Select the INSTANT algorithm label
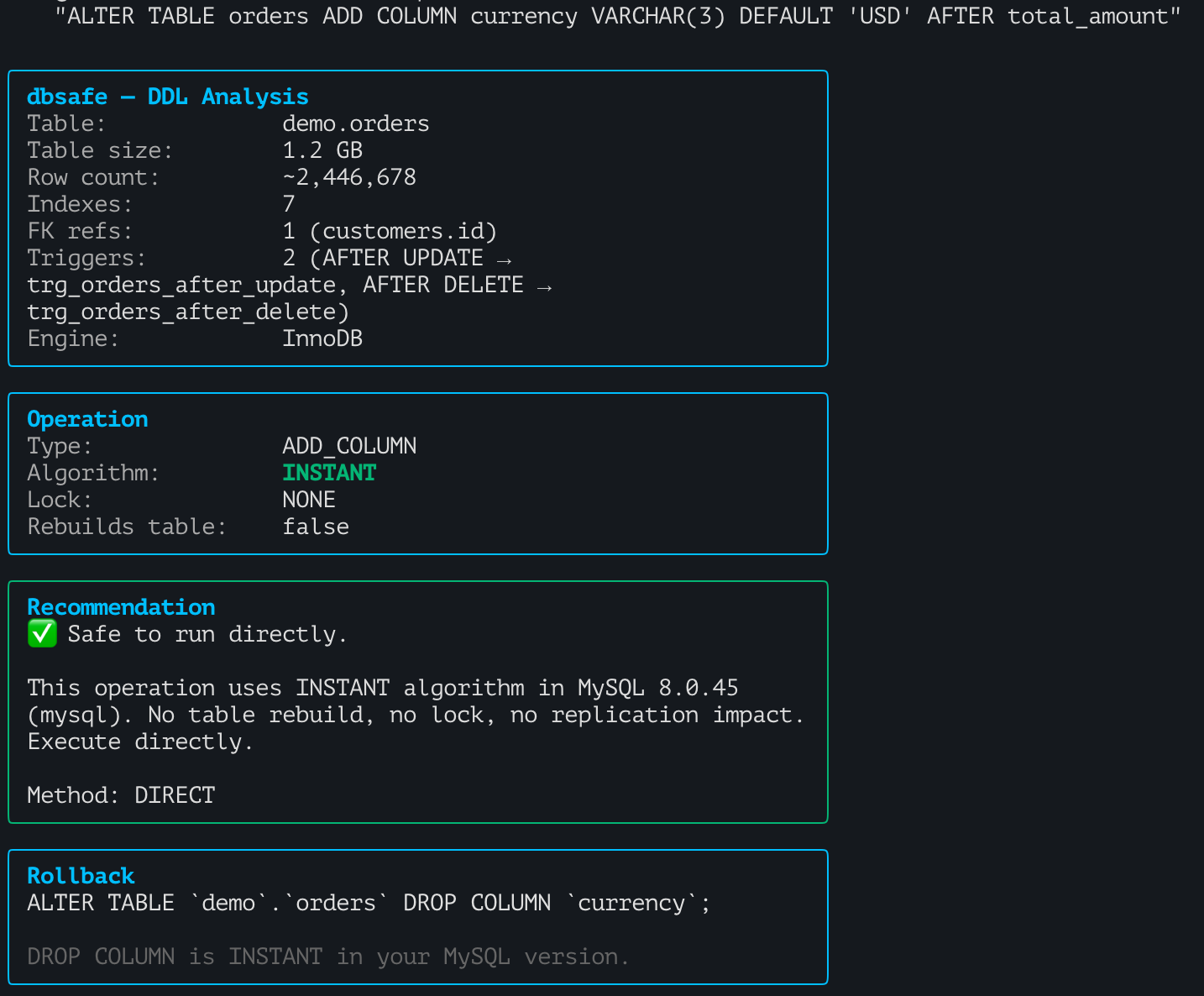 tap(328, 473)
